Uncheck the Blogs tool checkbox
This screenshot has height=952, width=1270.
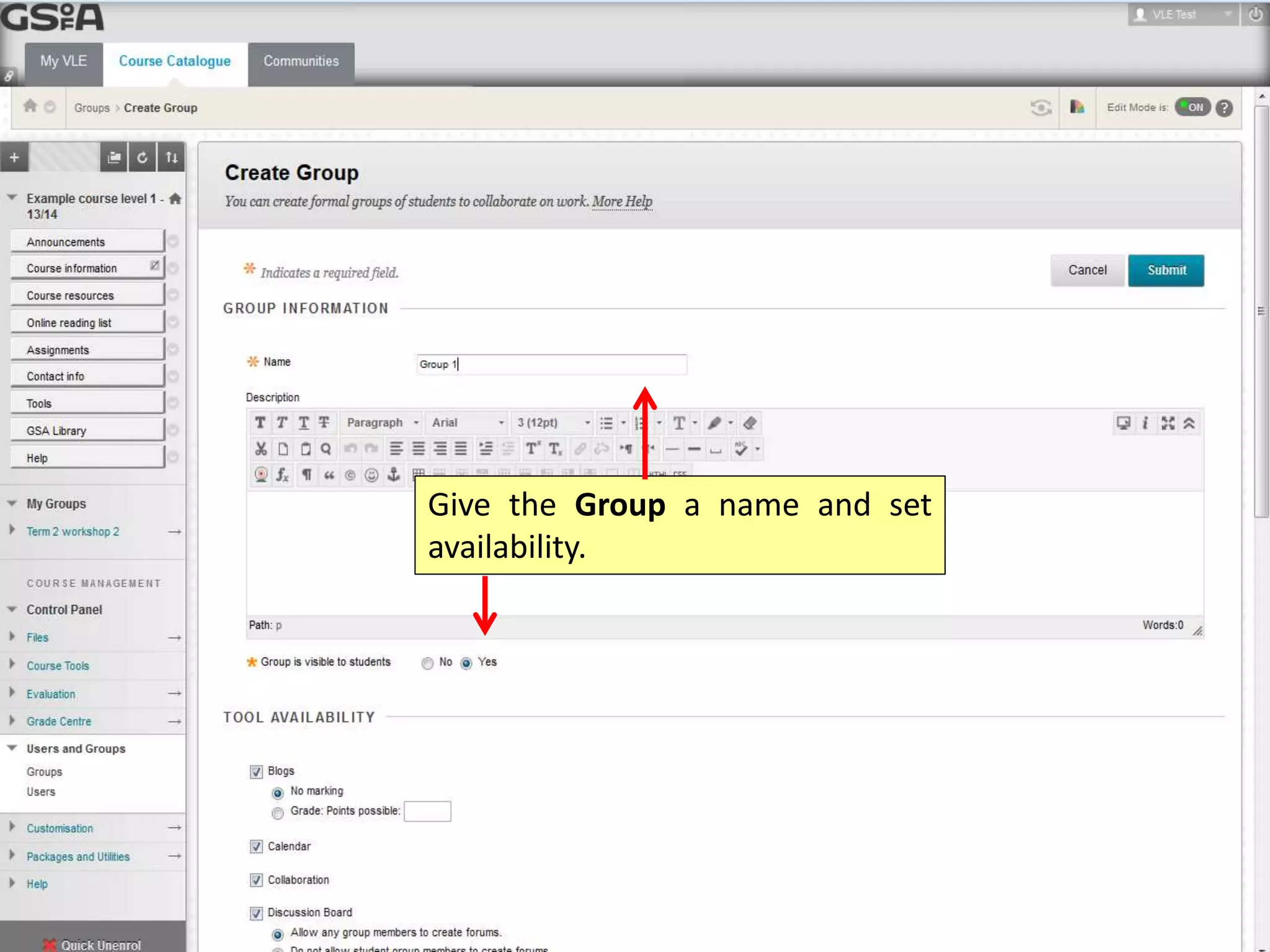[256, 772]
